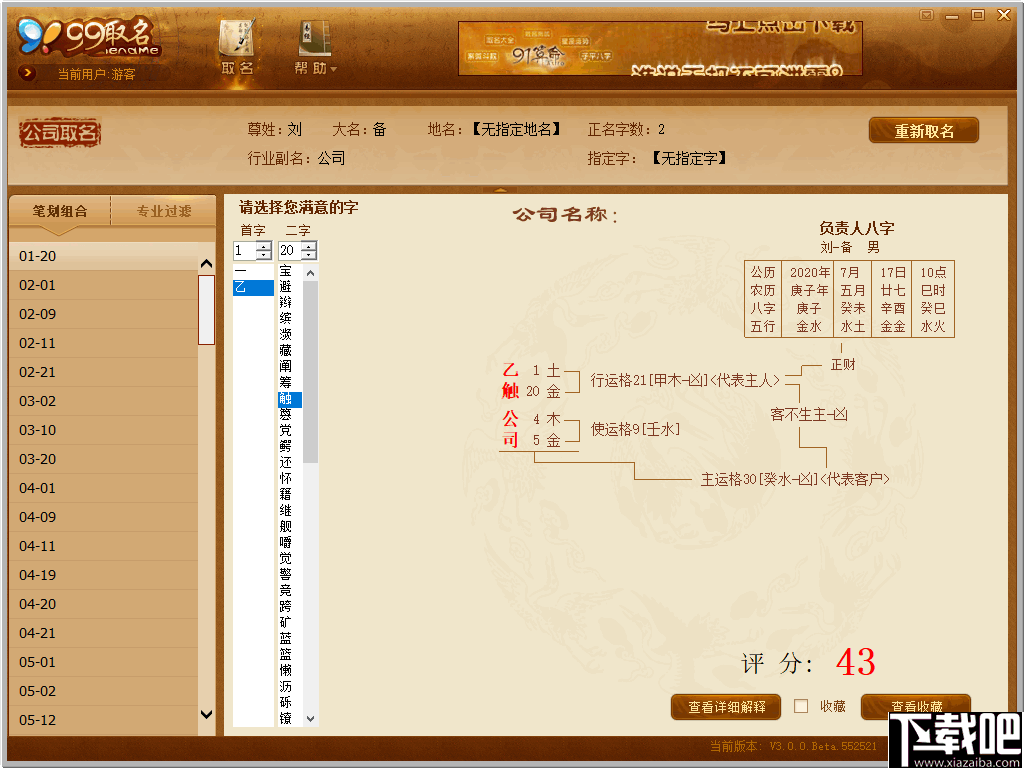Image resolution: width=1024 pixels, height=768 pixels.
Task: Select stroke combination 02-11
Action: tap(103, 343)
